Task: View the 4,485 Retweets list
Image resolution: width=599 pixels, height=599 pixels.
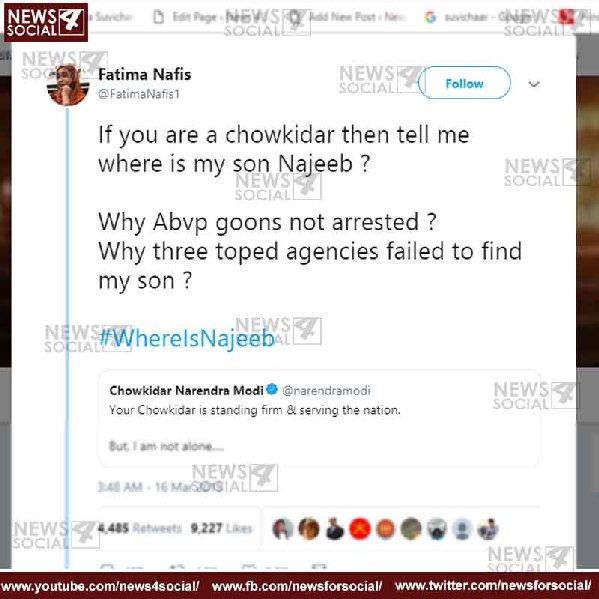Action: (139, 528)
